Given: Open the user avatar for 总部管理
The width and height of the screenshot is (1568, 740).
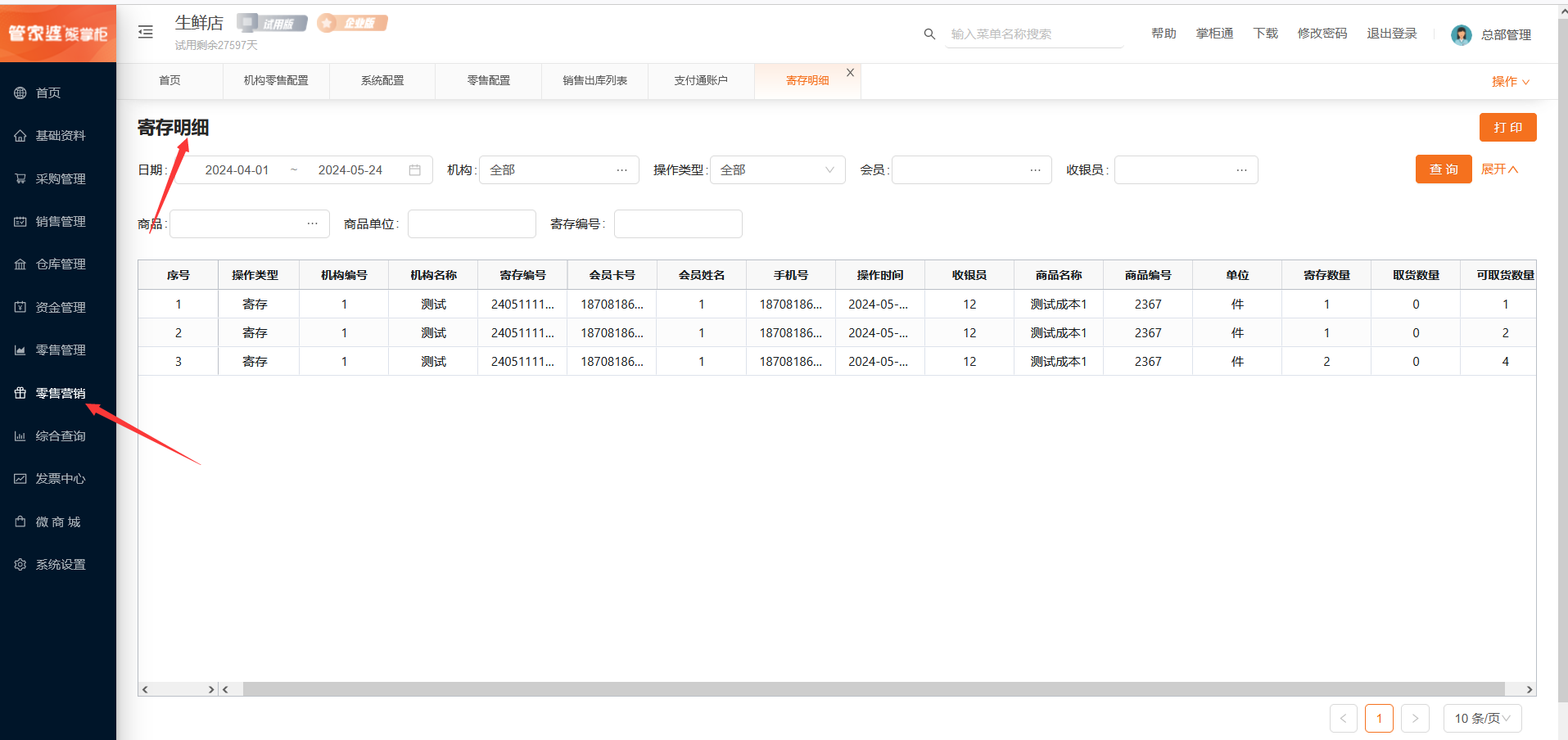Looking at the screenshot, I should (x=1461, y=34).
